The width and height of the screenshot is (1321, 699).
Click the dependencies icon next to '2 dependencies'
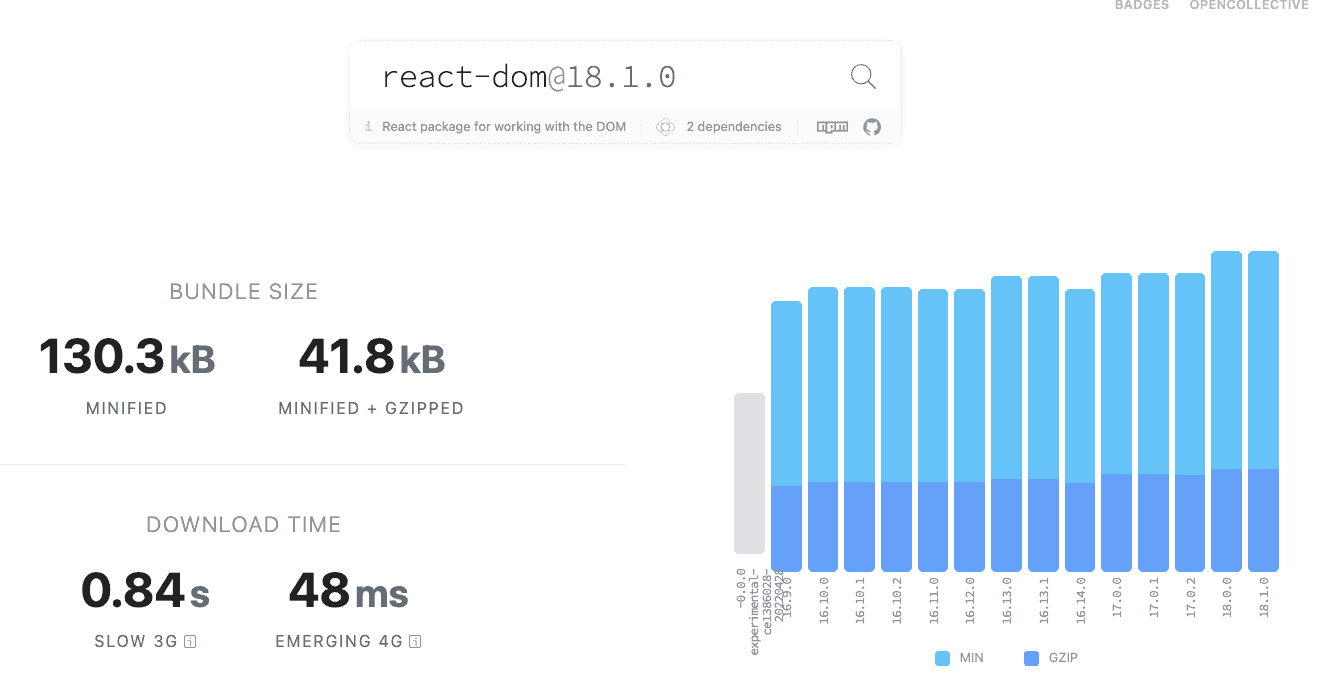pos(665,127)
